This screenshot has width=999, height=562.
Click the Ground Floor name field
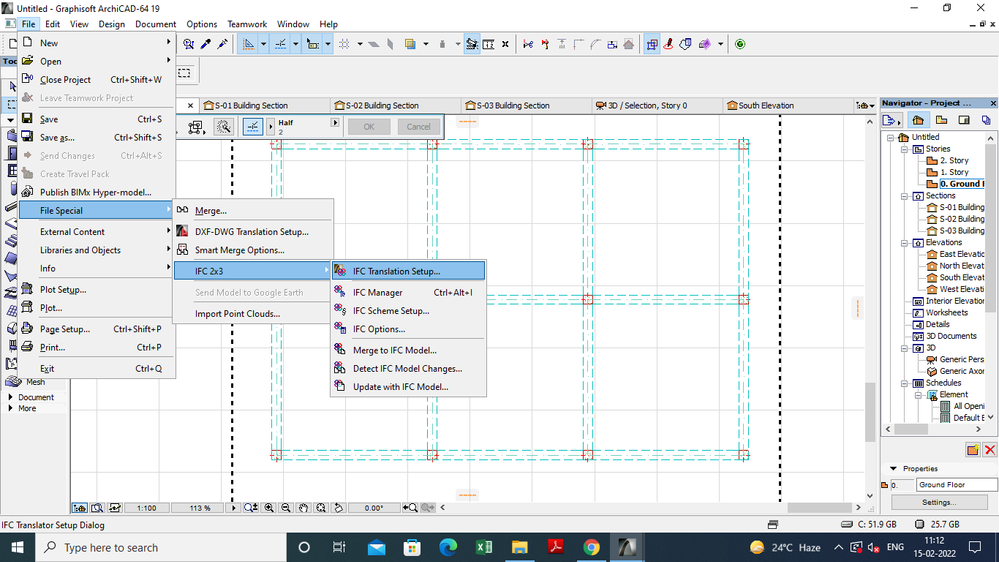[956, 485]
